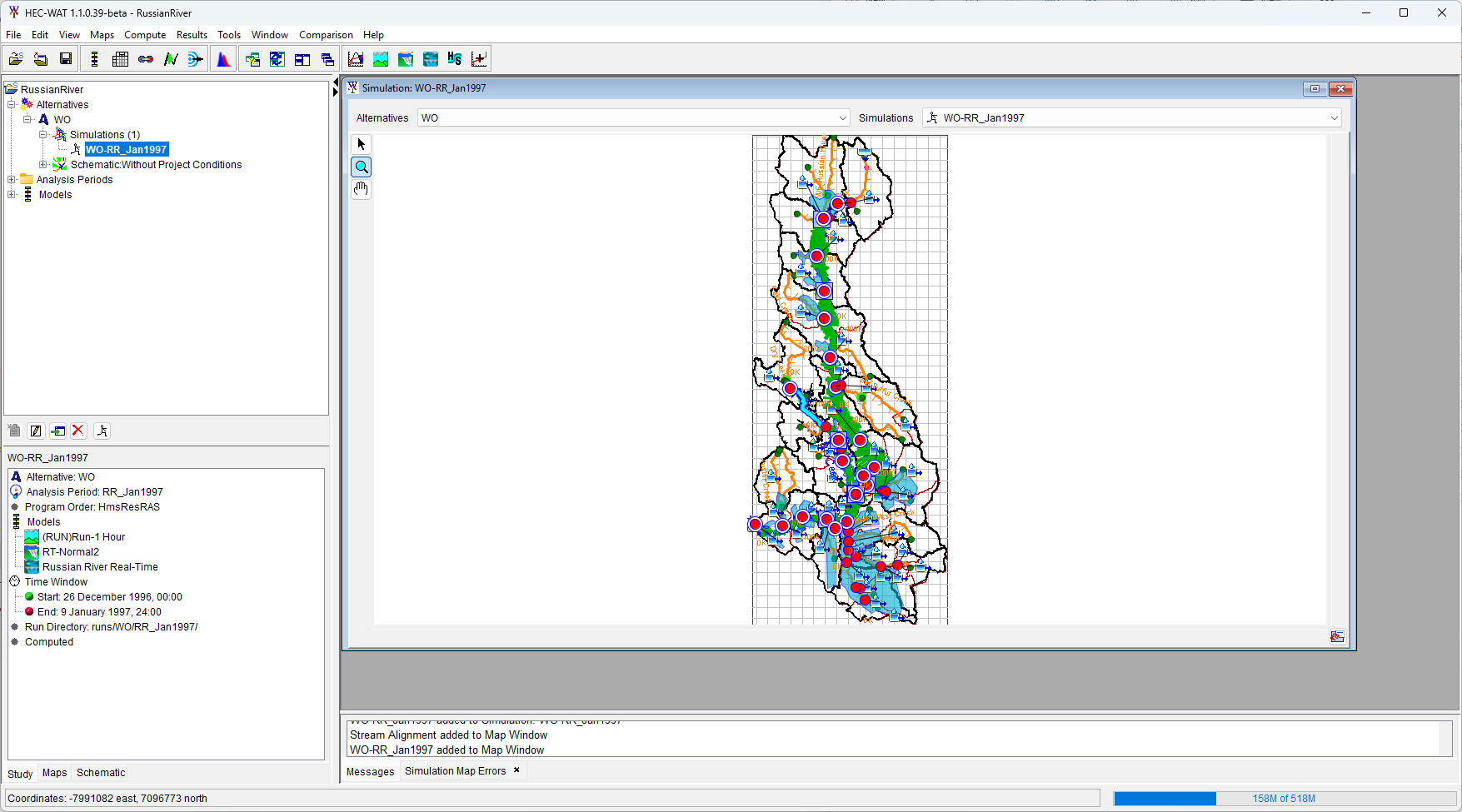
Task: Click the red-blue distribution curve toolbar icon
Action: point(223,59)
